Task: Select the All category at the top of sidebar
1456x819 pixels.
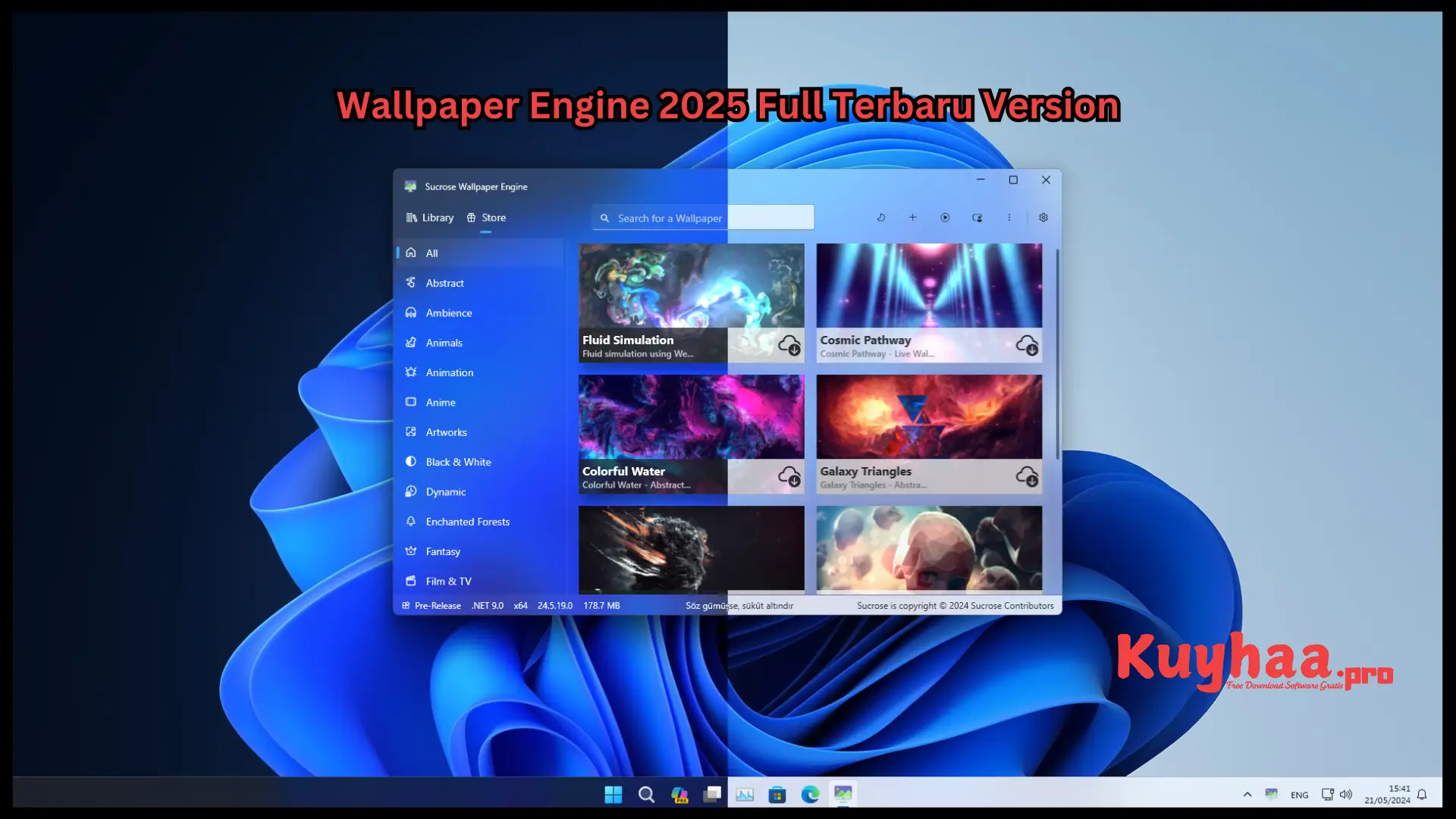Action: coord(431,253)
